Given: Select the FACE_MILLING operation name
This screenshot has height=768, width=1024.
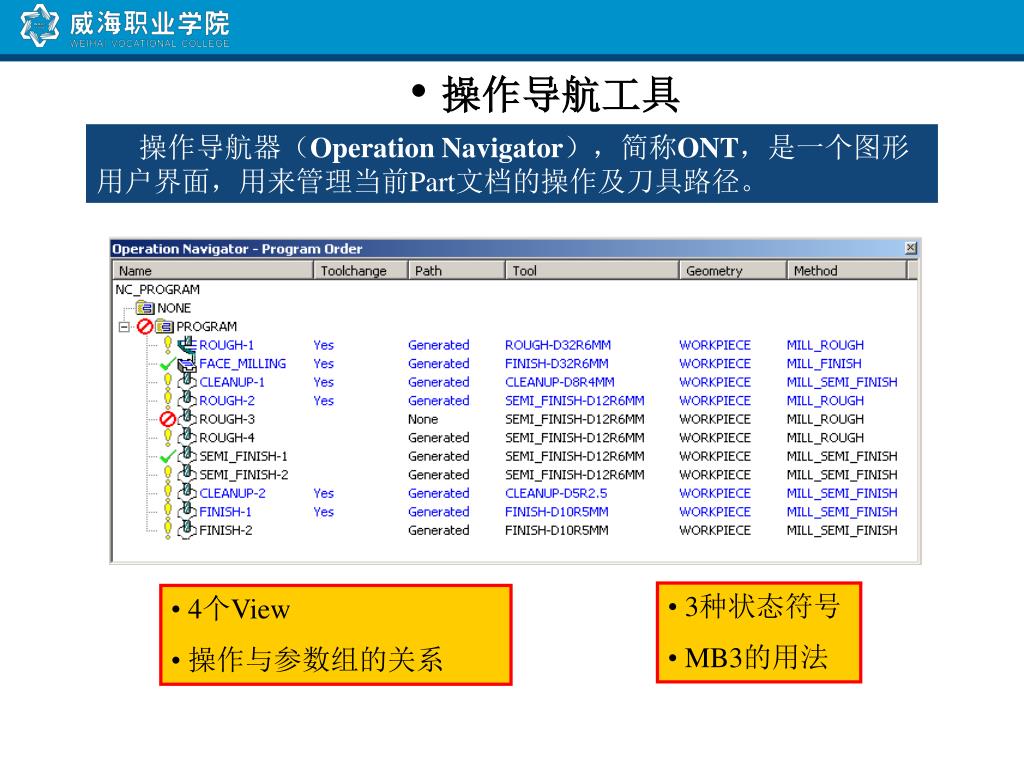Looking at the screenshot, I should (x=242, y=363).
